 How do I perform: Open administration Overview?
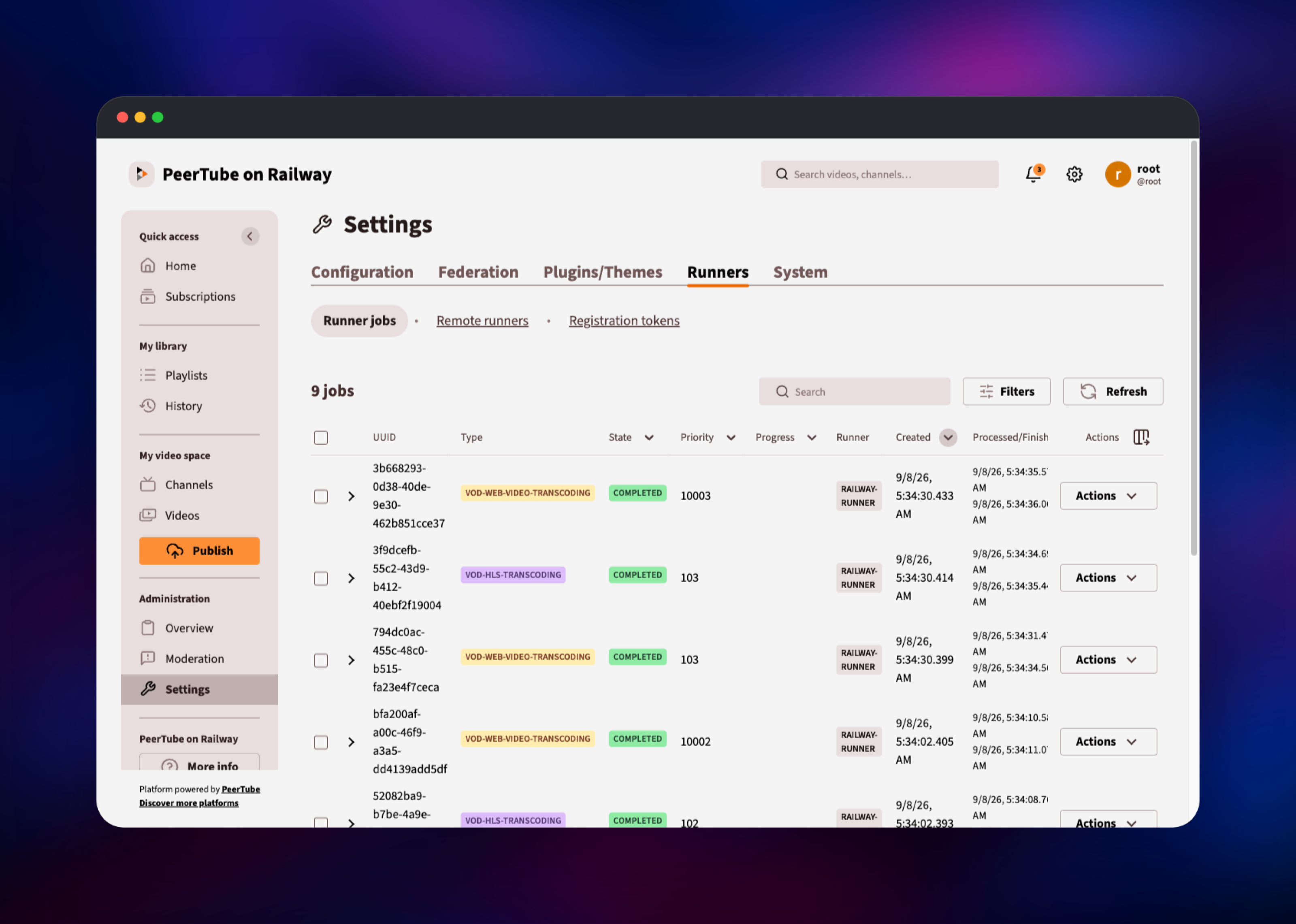point(177,628)
